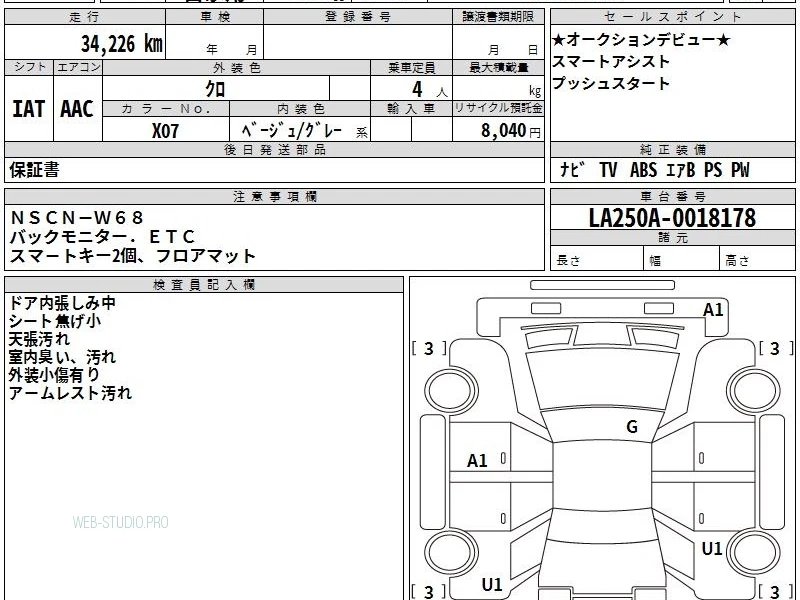The image size is (800, 600).
Task: Select the アームレスト汚れ inspector note
Action: (70, 393)
